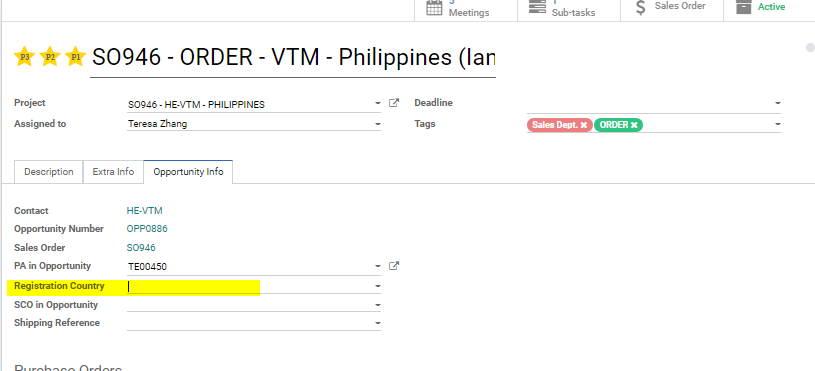Remove the Sales Dept. tag

584,125
